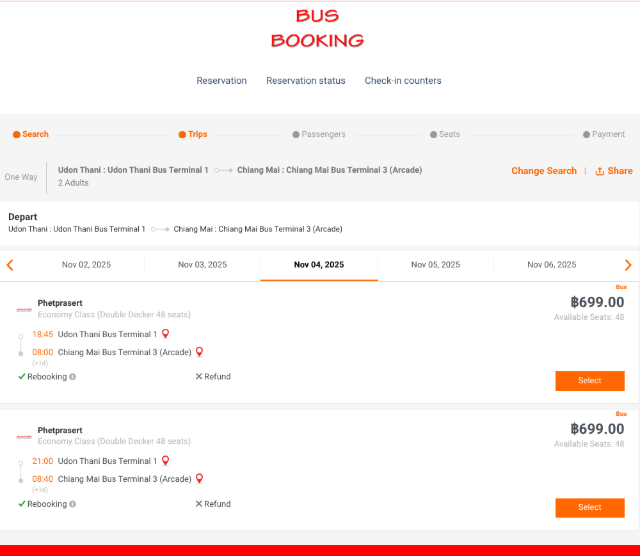This screenshot has width=640, height=556.
Task: Click info icon next to second Rebooking
Action: pyautogui.click(x=72, y=504)
